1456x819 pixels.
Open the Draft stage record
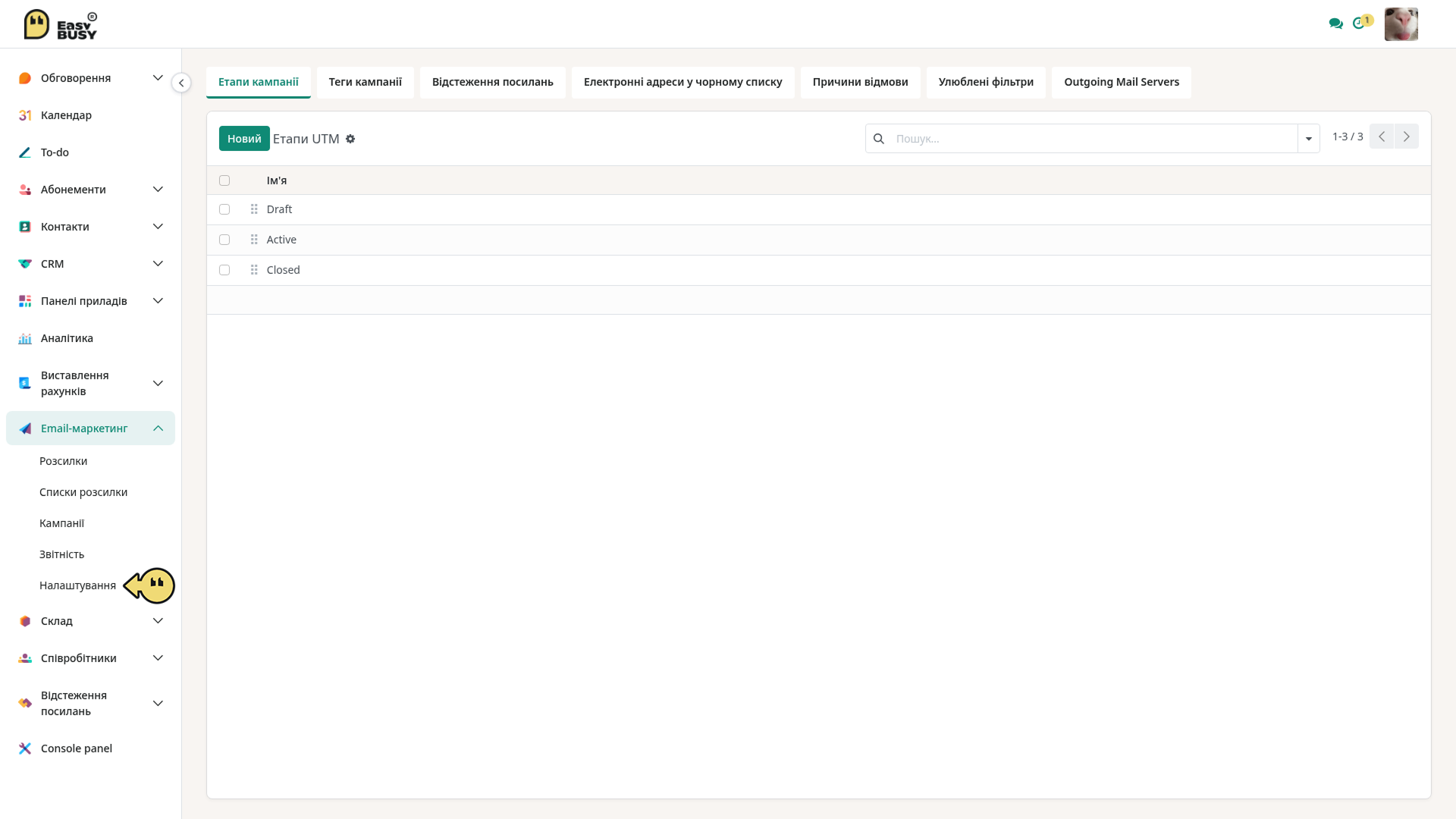tap(279, 209)
